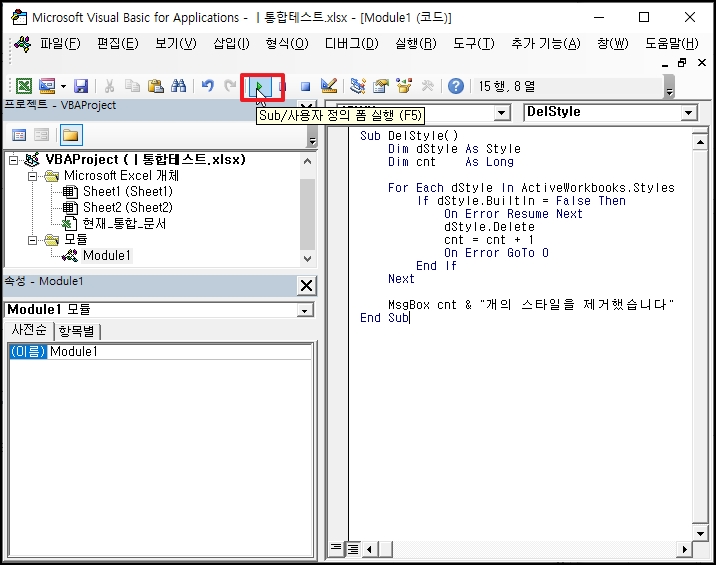The image size is (716, 565).
Task: Open the 디버그(D) menu
Action: click(x=352, y=43)
